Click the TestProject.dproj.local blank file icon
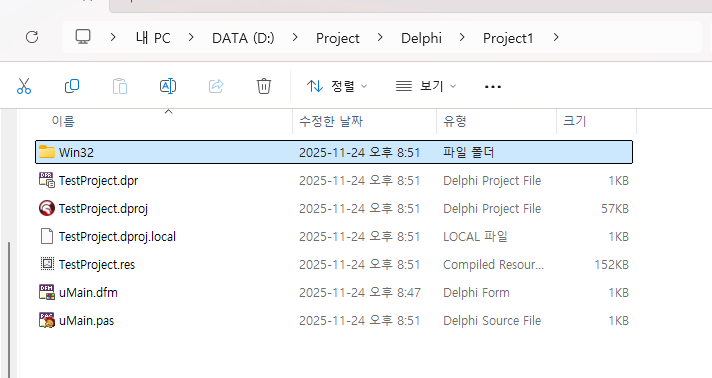Image resolution: width=712 pixels, height=378 pixels. 47,236
